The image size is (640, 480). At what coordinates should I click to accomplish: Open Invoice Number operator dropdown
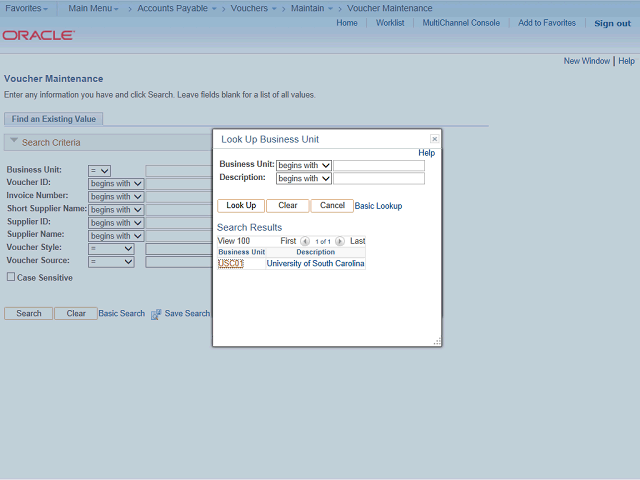pos(116,197)
